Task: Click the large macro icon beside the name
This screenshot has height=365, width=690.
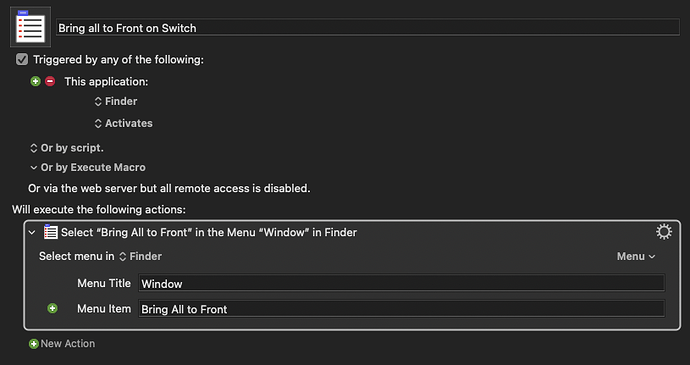Action: pyautogui.click(x=30, y=27)
